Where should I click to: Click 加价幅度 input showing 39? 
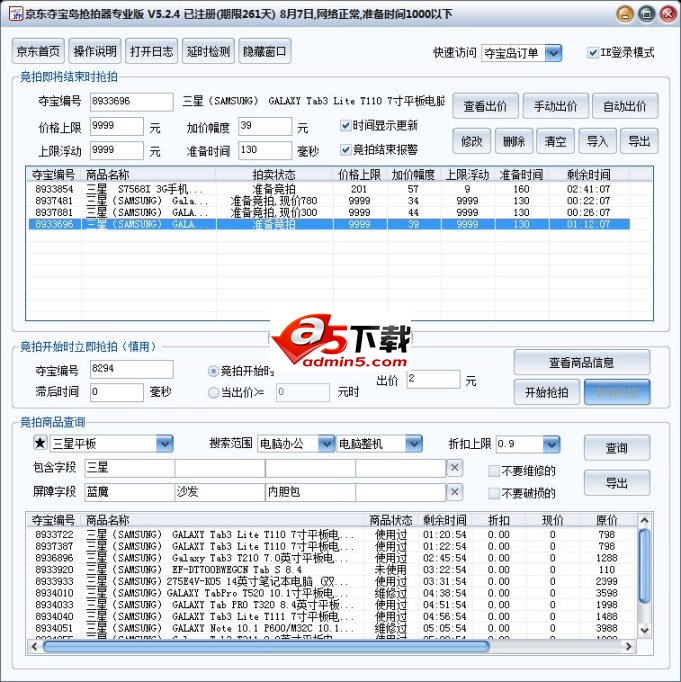(x=265, y=126)
